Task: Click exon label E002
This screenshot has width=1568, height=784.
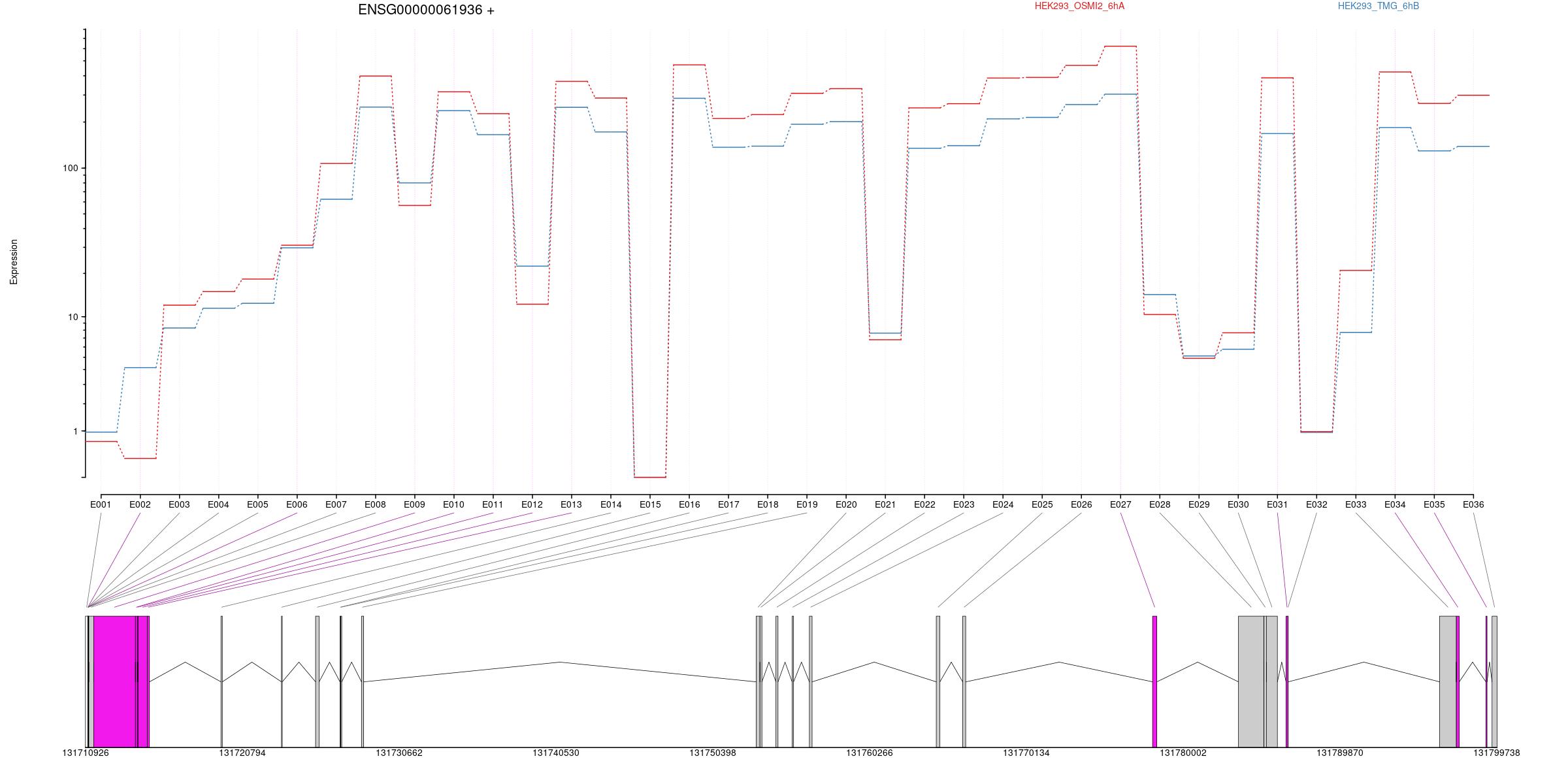Action: pyautogui.click(x=140, y=504)
